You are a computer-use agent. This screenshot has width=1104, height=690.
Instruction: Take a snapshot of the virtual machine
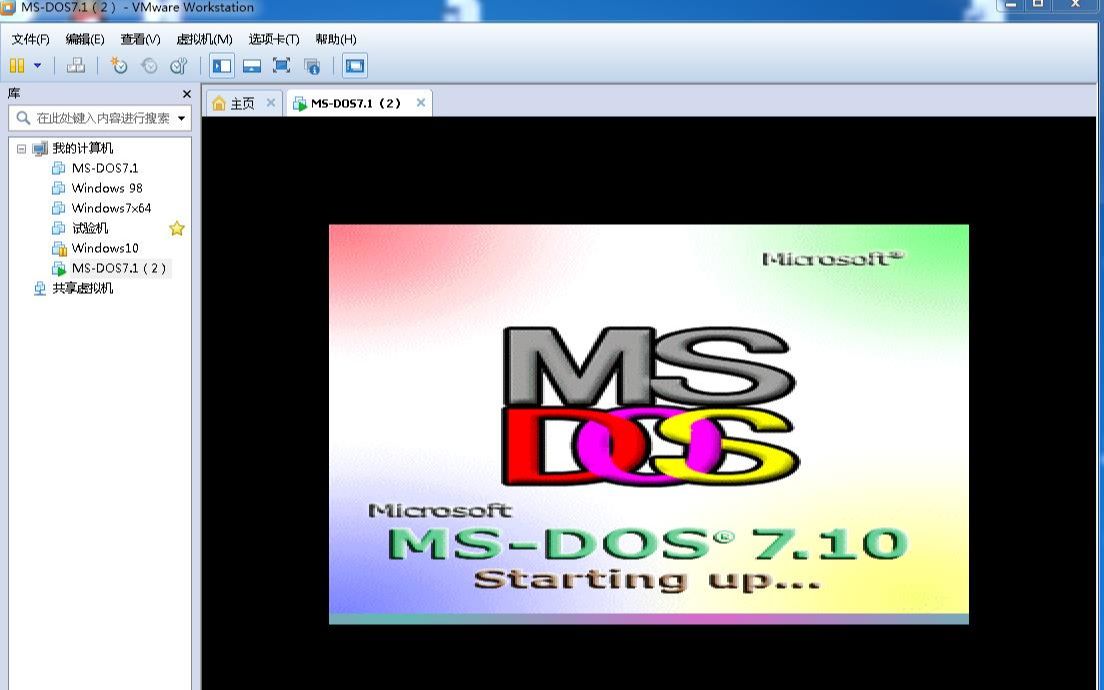tap(118, 66)
